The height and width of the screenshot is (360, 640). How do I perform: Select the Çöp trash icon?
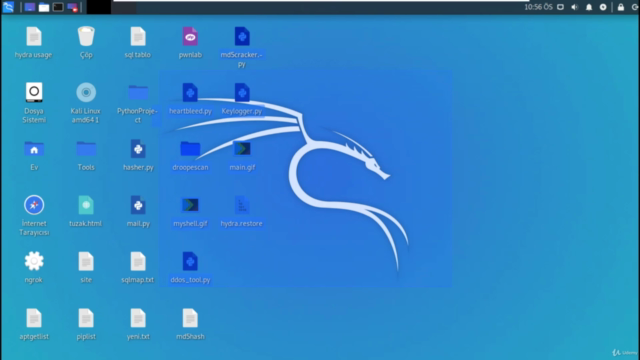[x=86, y=43]
